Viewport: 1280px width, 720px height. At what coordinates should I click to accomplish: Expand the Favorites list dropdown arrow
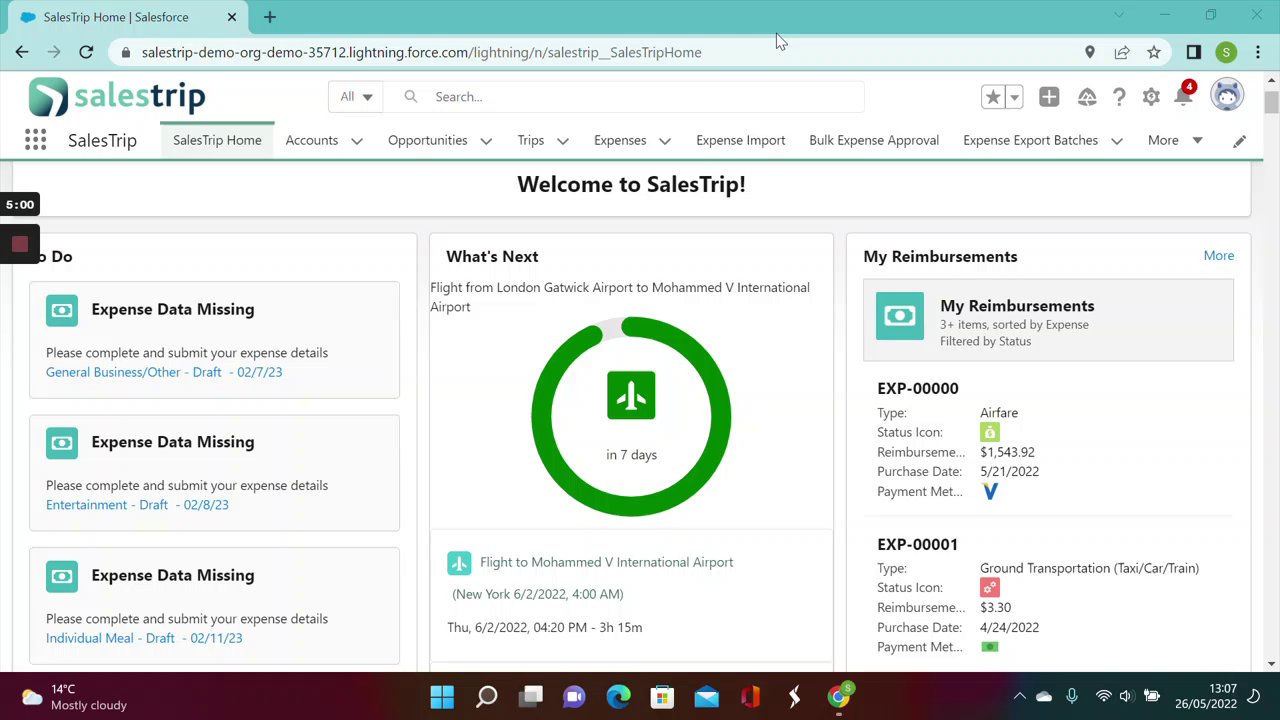[1014, 97]
